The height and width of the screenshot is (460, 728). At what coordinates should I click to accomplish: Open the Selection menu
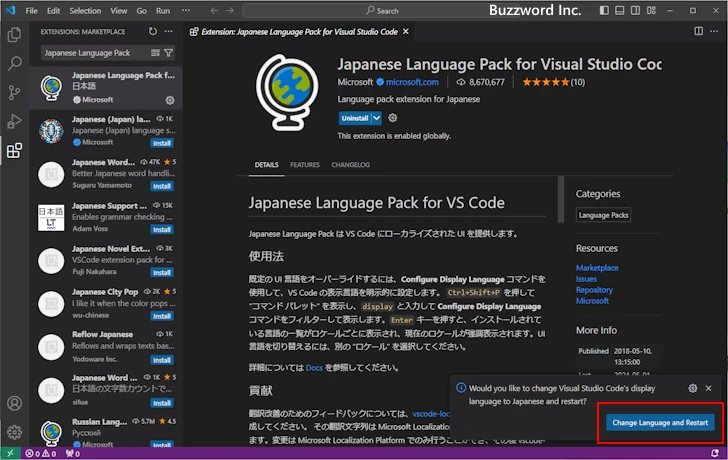tap(85, 10)
